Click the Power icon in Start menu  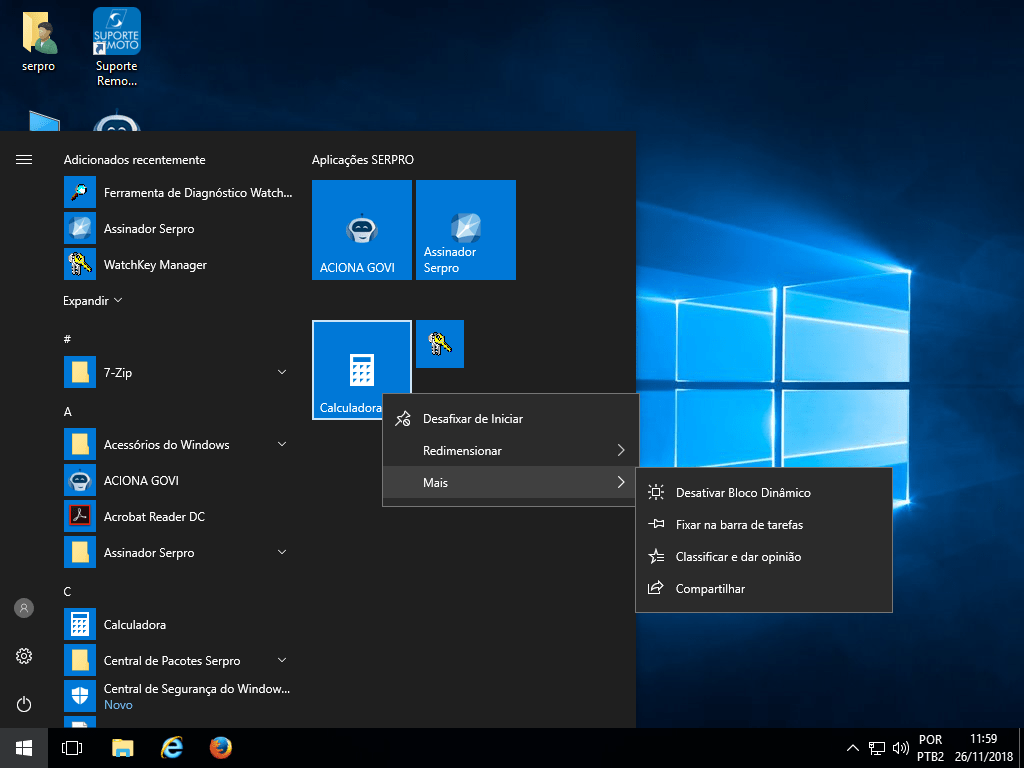pos(24,704)
